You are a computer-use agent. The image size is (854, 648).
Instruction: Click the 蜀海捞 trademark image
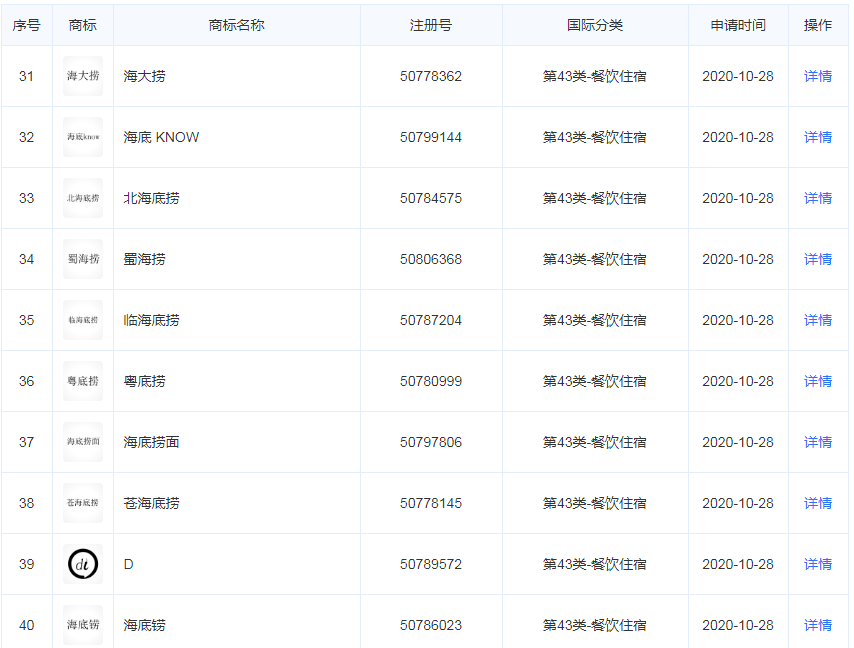pos(83,258)
